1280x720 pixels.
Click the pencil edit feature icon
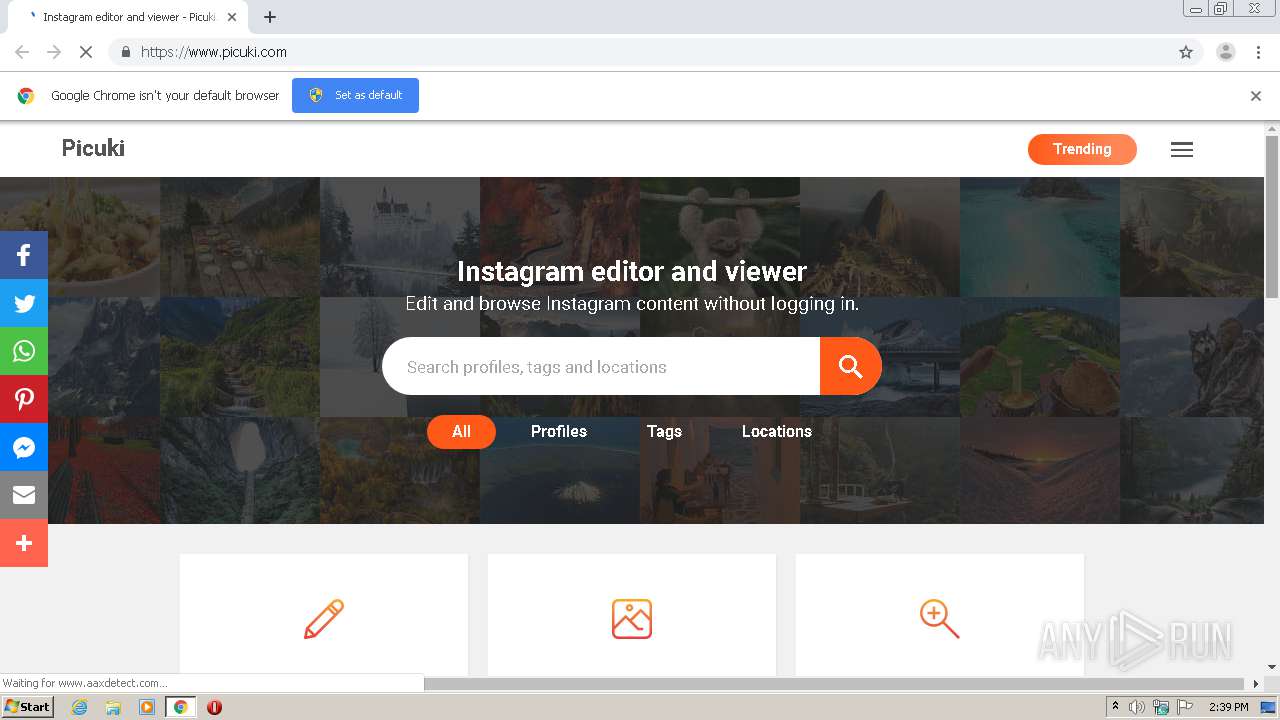click(x=324, y=619)
